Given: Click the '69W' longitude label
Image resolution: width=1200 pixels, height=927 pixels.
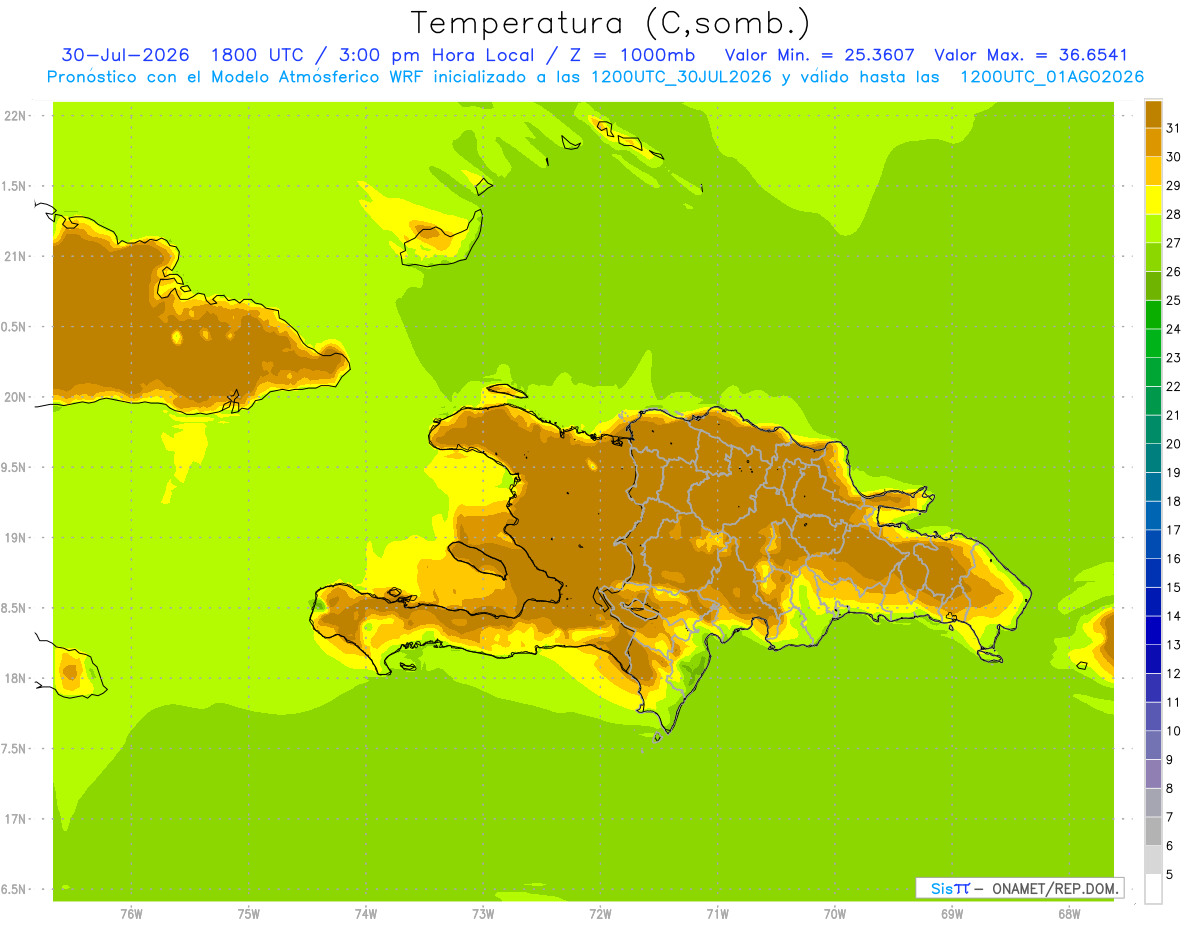Looking at the screenshot, I should click(x=952, y=914).
